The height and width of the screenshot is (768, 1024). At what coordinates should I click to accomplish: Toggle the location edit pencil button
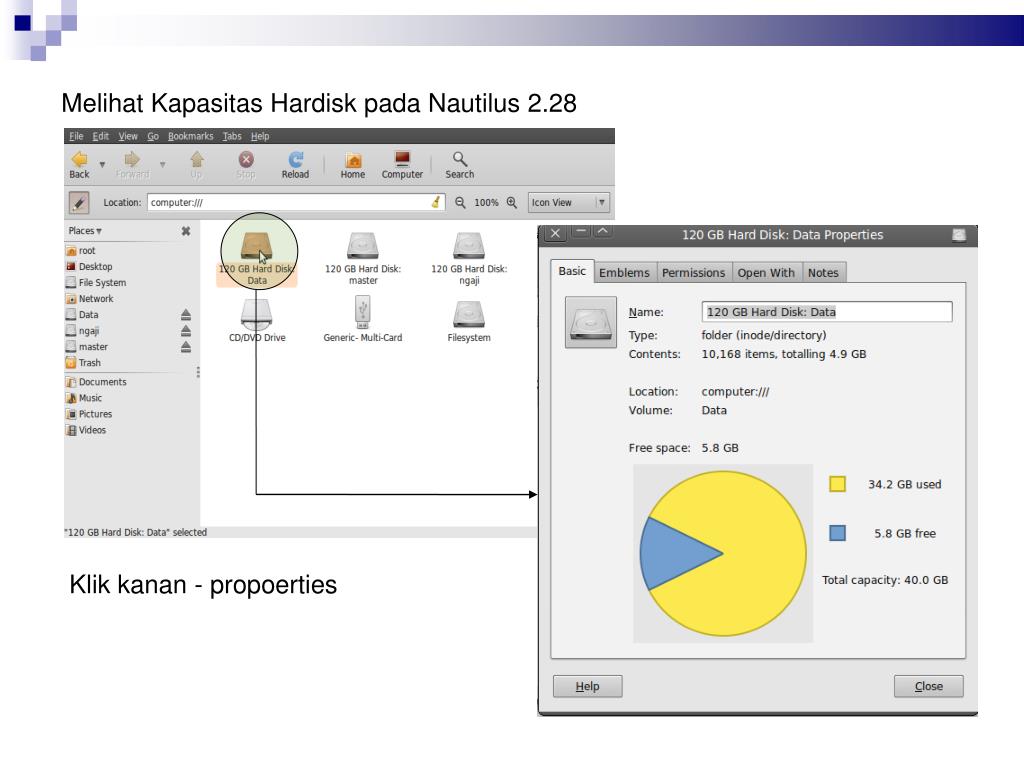click(79, 202)
